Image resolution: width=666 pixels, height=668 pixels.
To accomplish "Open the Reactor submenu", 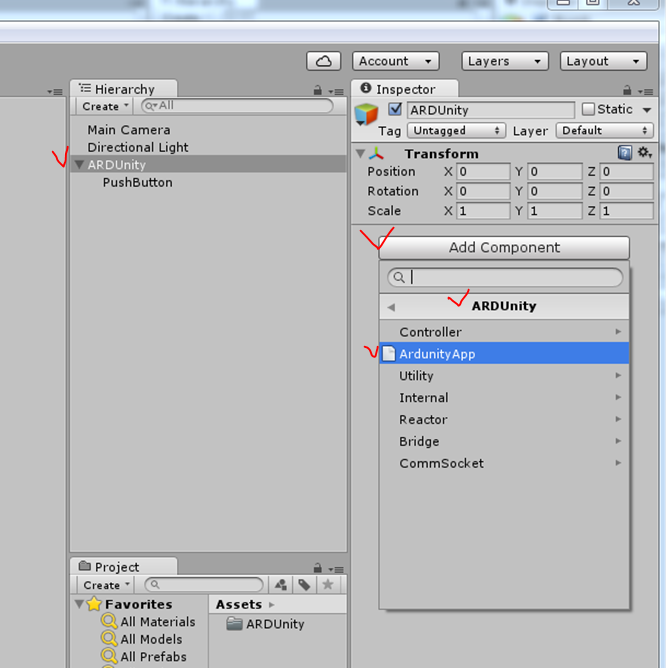I will 504,420.
